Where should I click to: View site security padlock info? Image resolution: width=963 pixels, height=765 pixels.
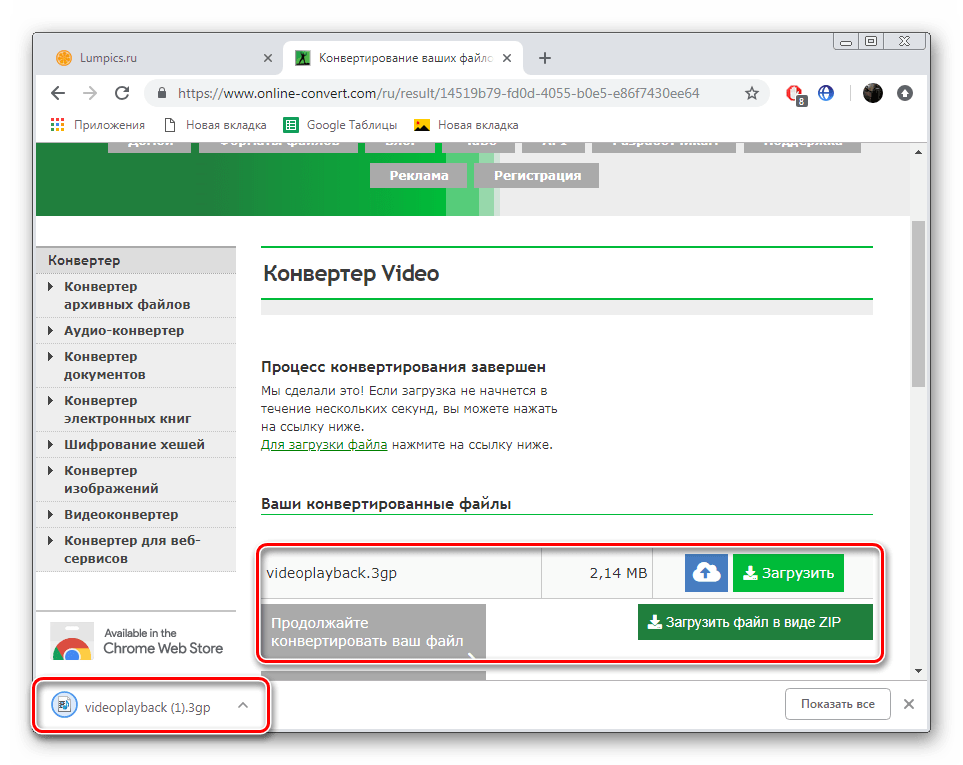click(x=162, y=93)
